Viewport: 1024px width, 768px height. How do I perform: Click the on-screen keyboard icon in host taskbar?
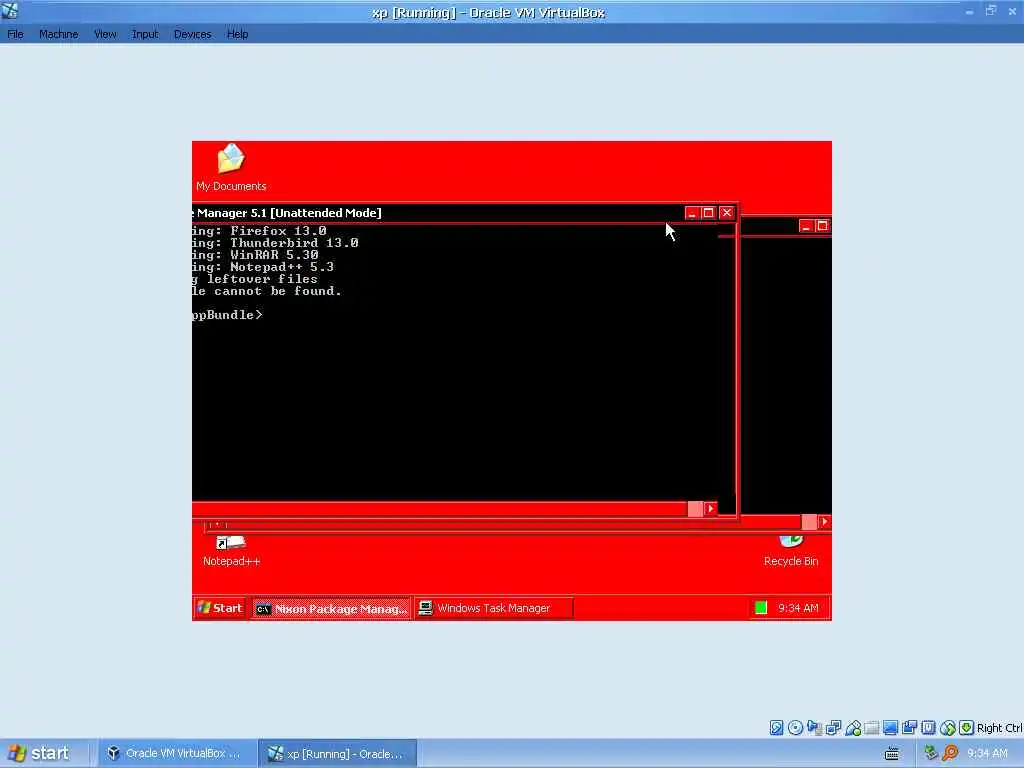(891, 754)
